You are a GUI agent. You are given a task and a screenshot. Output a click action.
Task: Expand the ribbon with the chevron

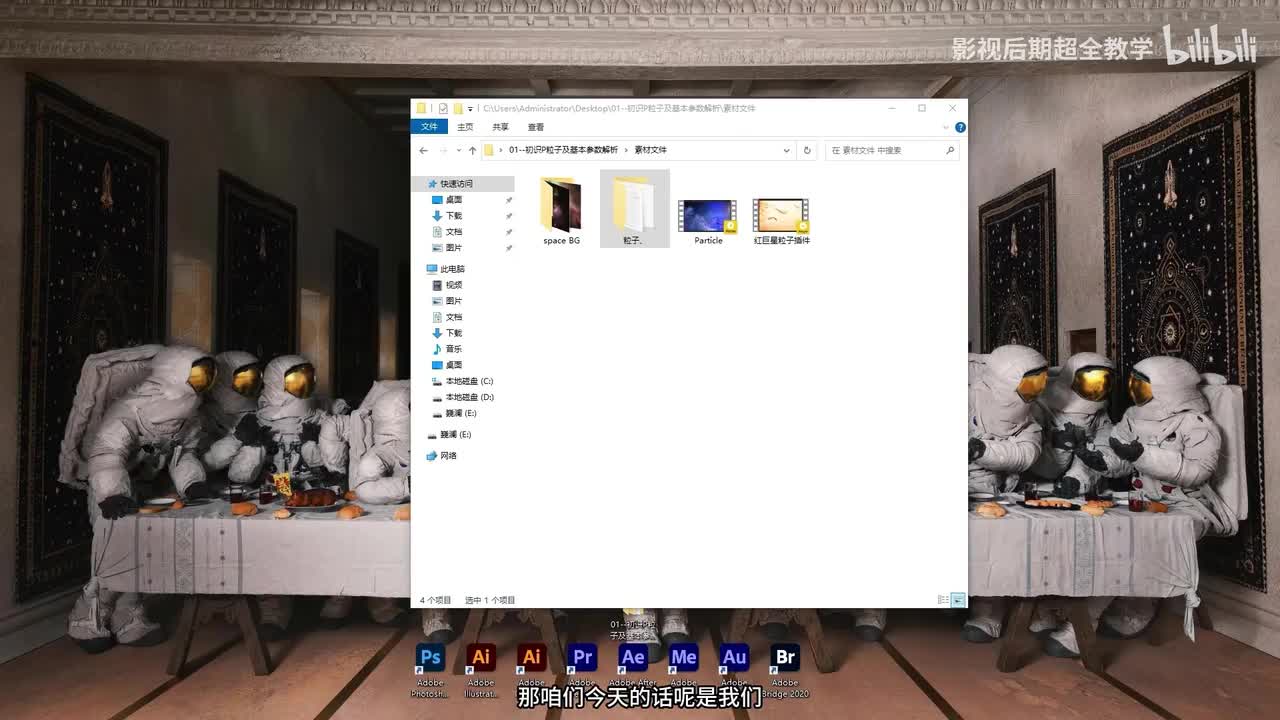click(x=946, y=127)
